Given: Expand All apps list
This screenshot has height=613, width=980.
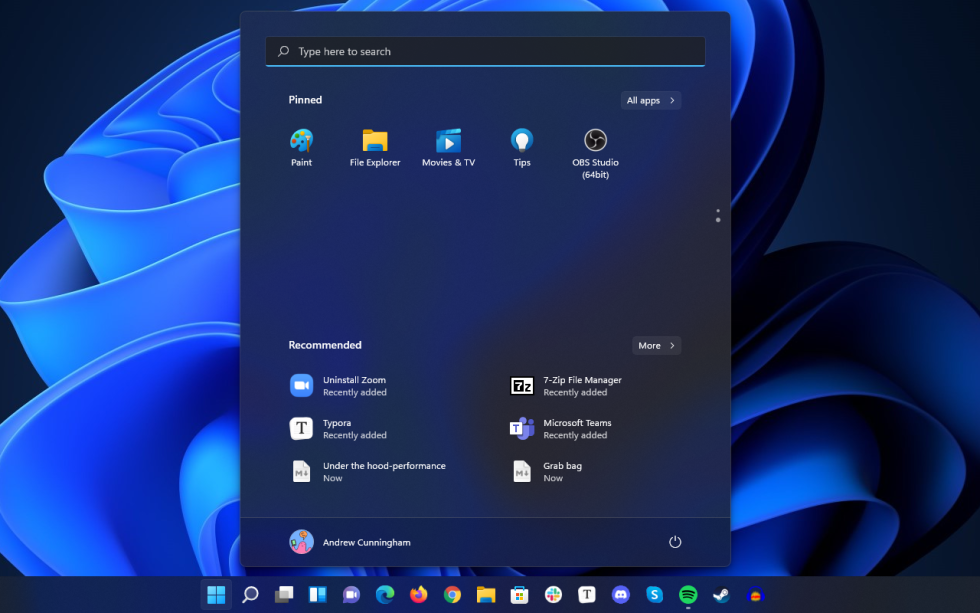Looking at the screenshot, I should pos(651,100).
